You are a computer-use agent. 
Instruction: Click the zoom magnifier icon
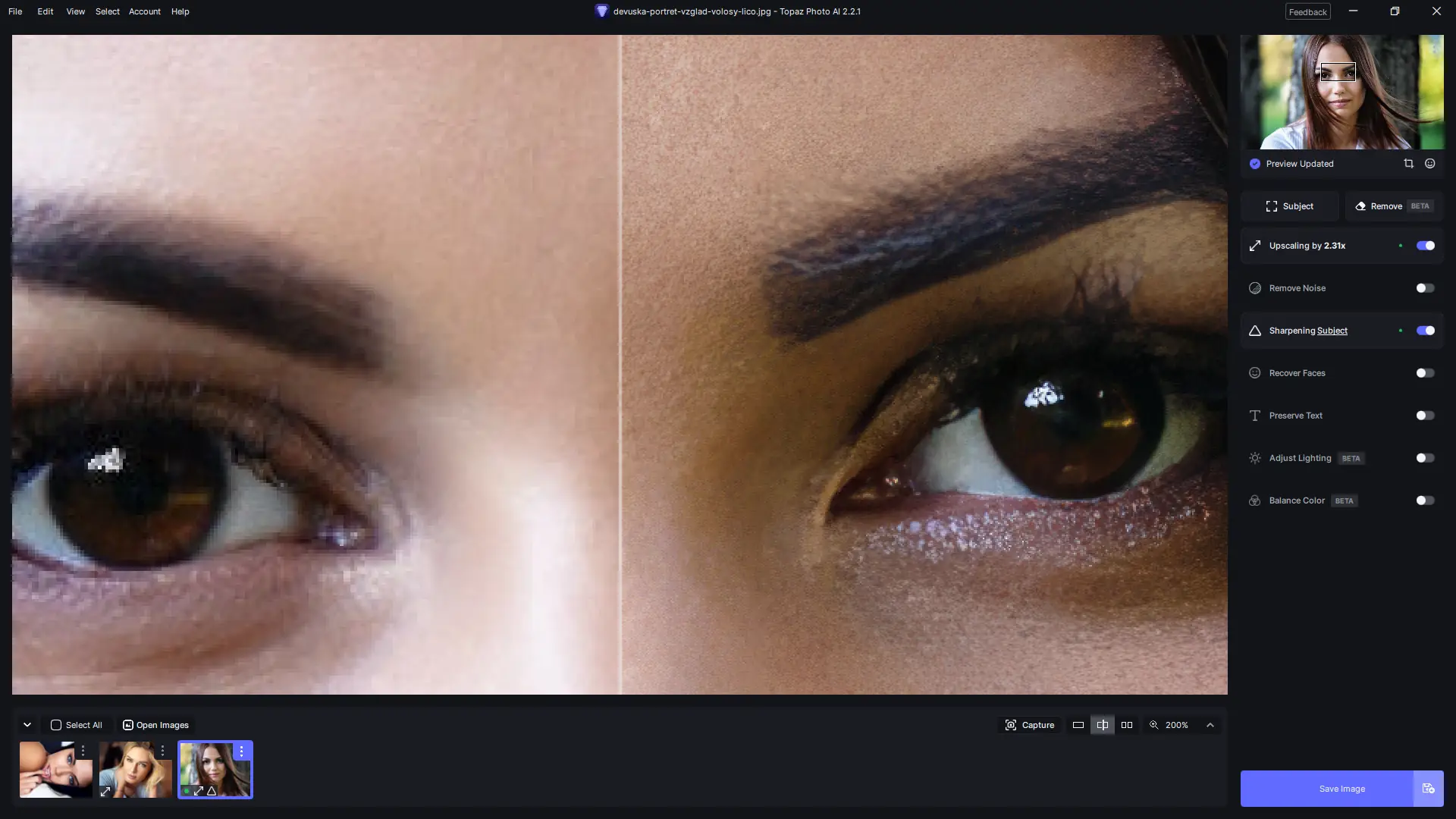(1153, 725)
